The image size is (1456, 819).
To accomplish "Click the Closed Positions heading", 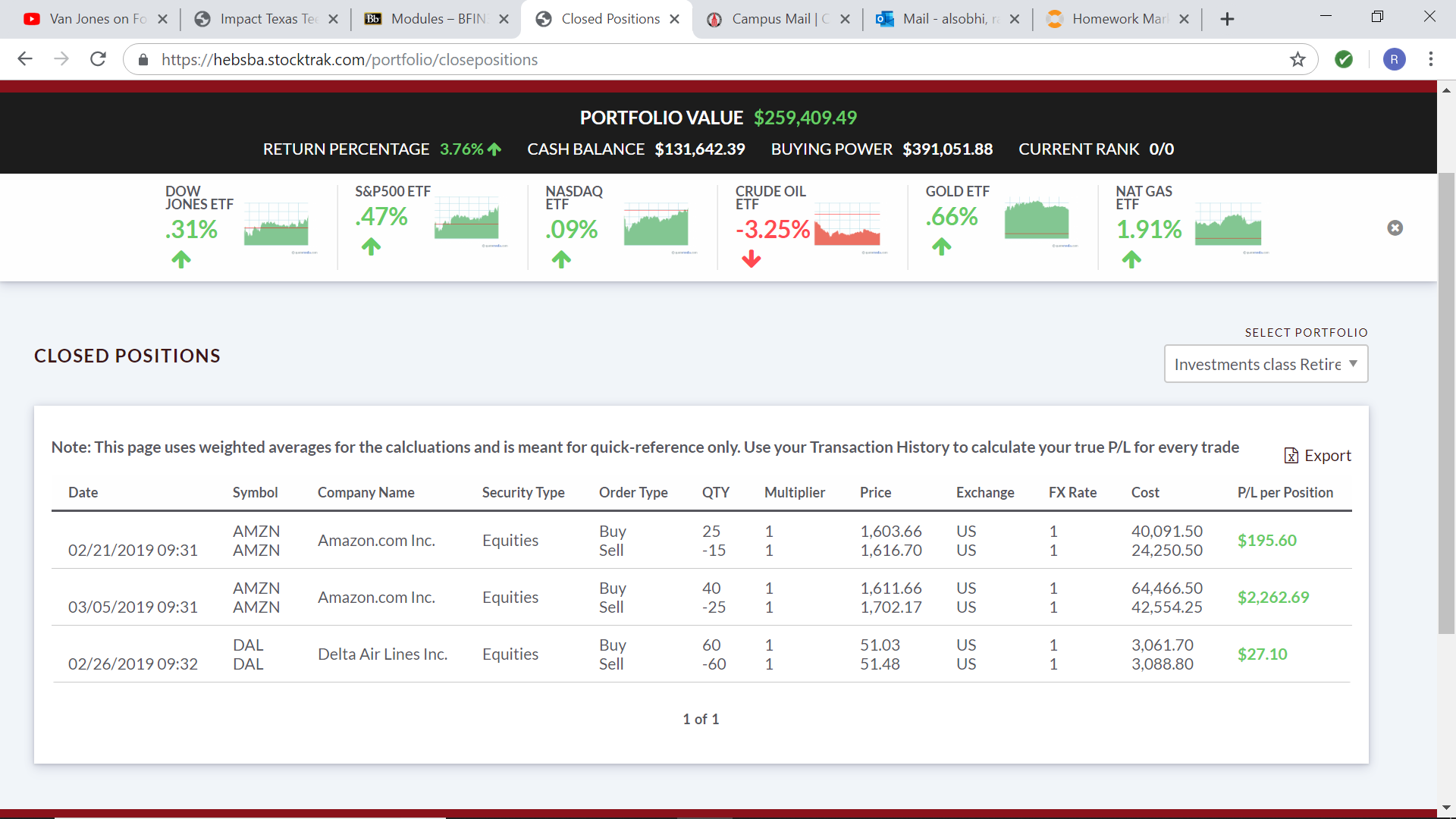I will click(127, 356).
